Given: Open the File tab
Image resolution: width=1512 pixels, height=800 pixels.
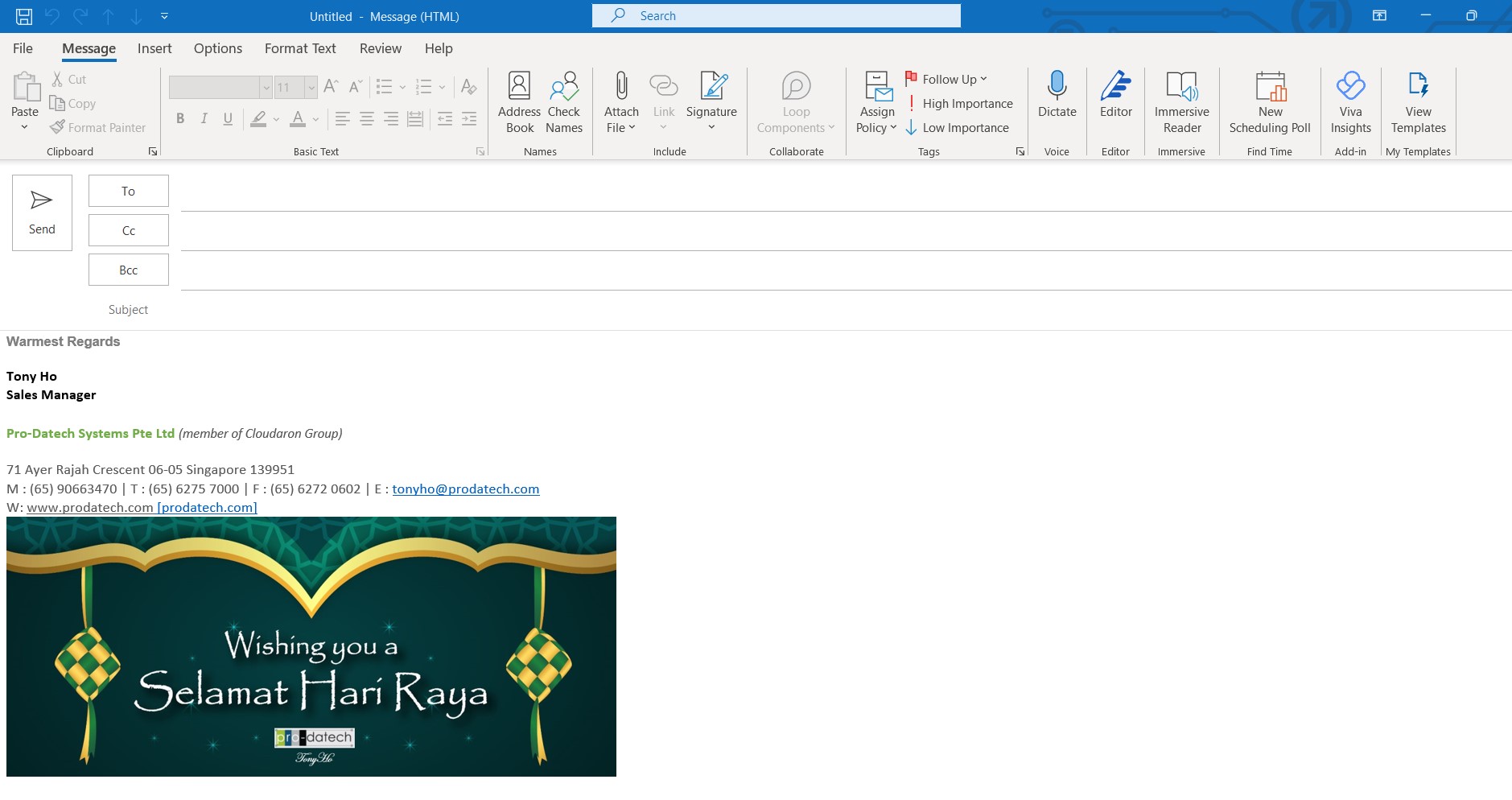Looking at the screenshot, I should click(x=23, y=48).
